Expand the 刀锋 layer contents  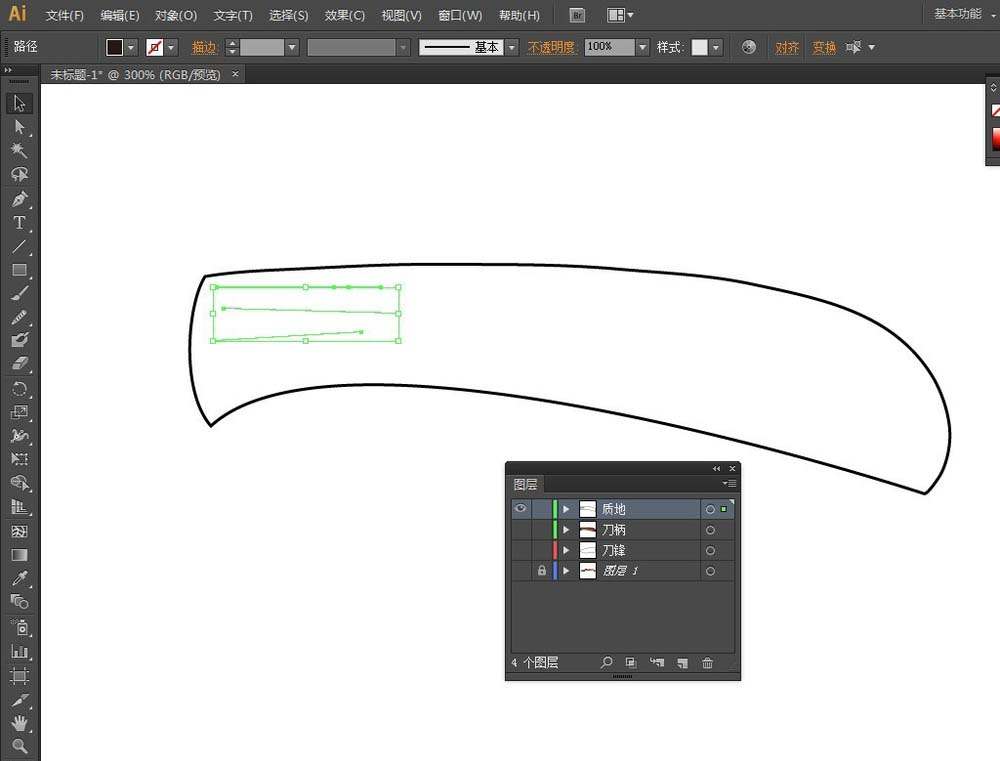[x=566, y=550]
